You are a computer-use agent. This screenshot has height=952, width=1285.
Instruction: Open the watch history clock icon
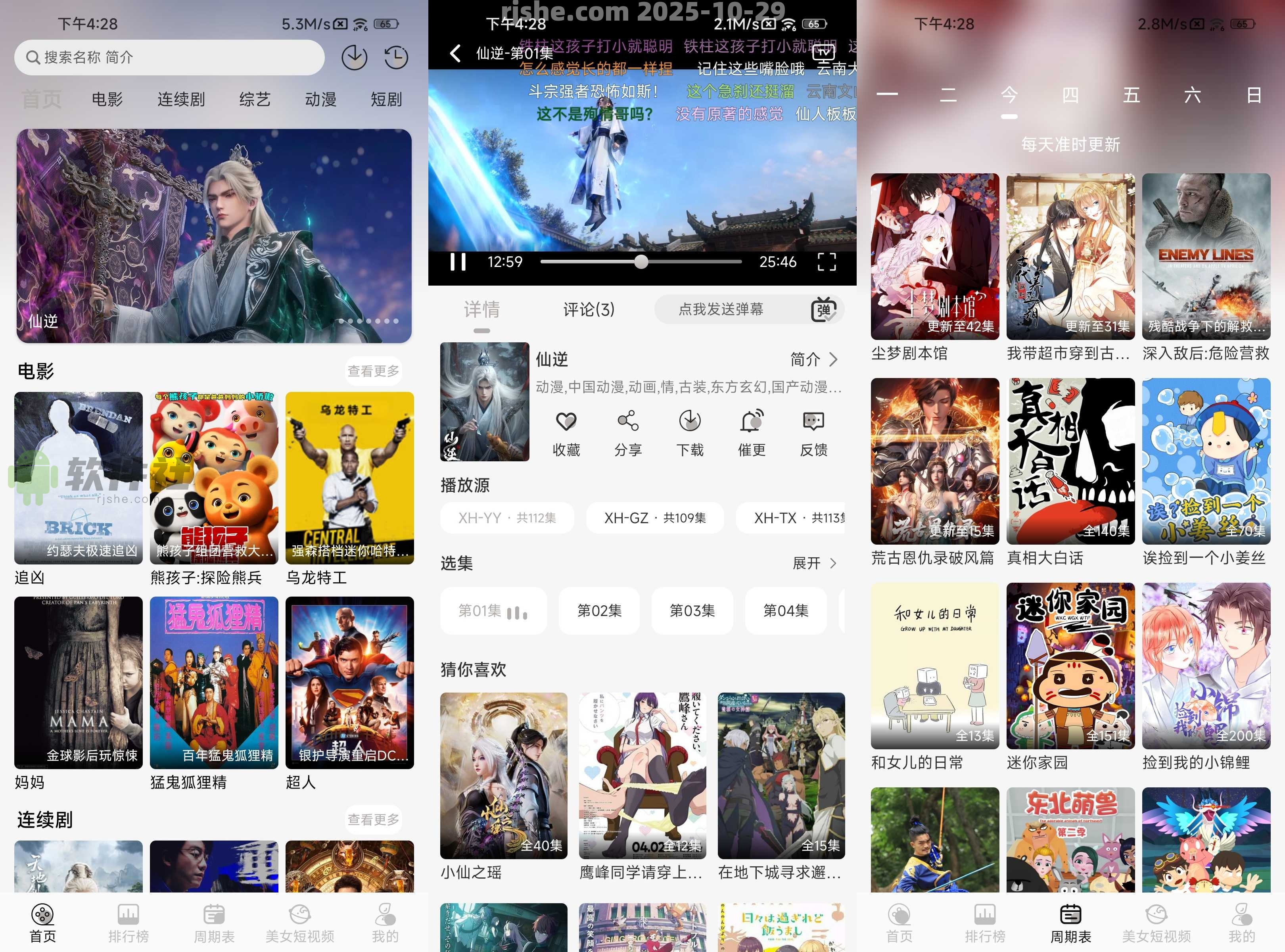[x=396, y=57]
